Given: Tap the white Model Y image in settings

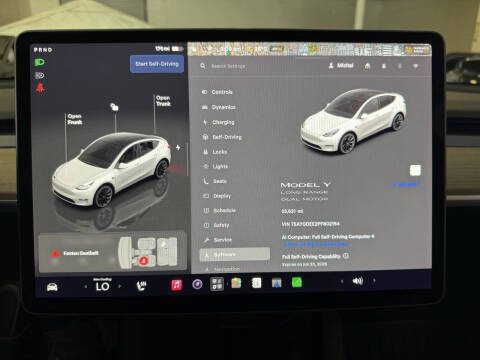Looking at the screenshot, I should (x=353, y=121).
